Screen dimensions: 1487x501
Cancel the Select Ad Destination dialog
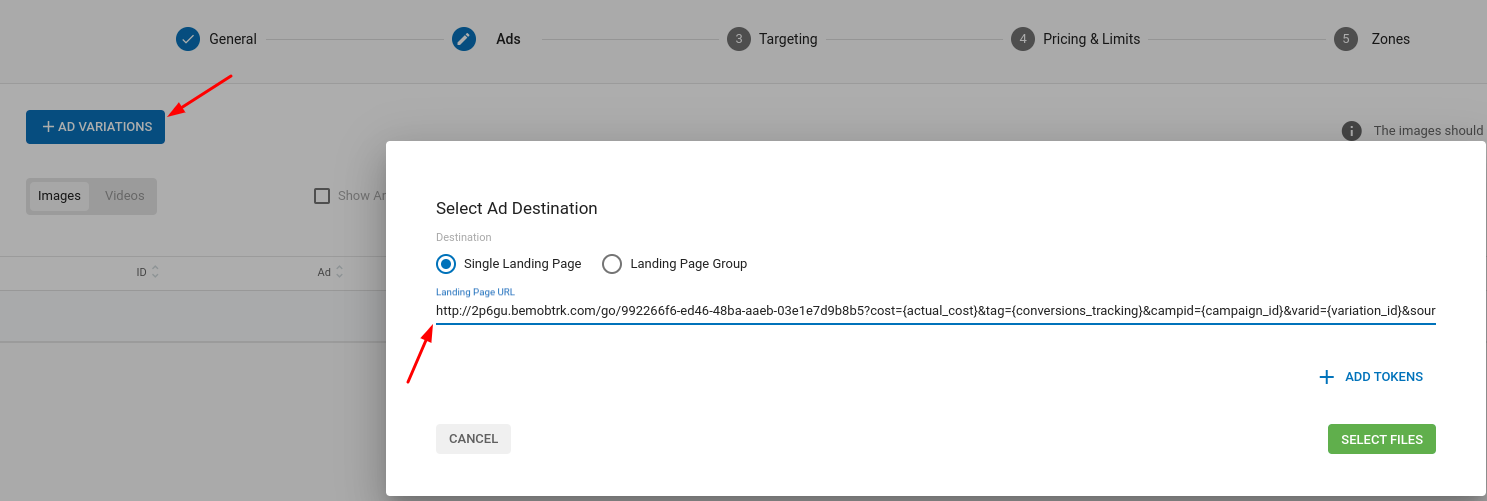coord(473,439)
